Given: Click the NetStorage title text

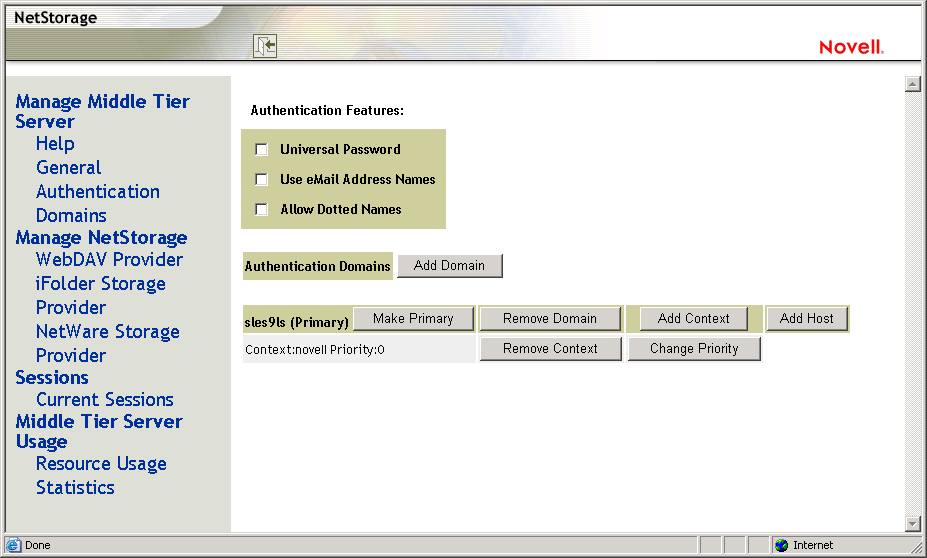Looking at the screenshot, I should 56,18.
